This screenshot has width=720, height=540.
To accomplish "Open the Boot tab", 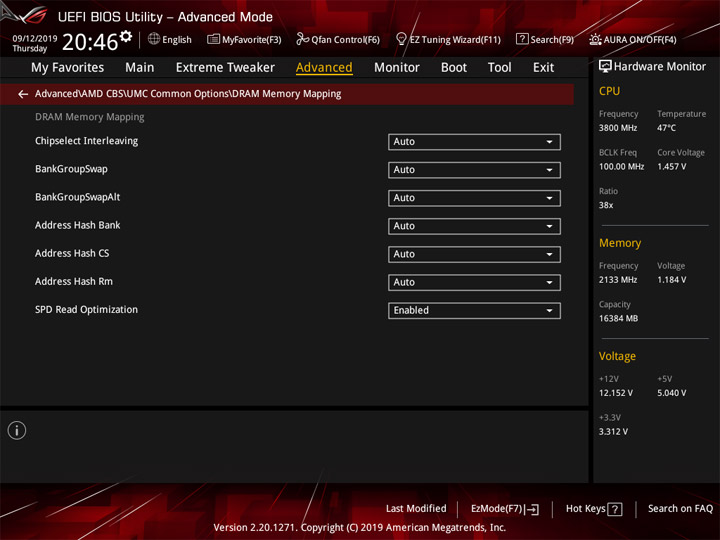I will [x=454, y=68].
